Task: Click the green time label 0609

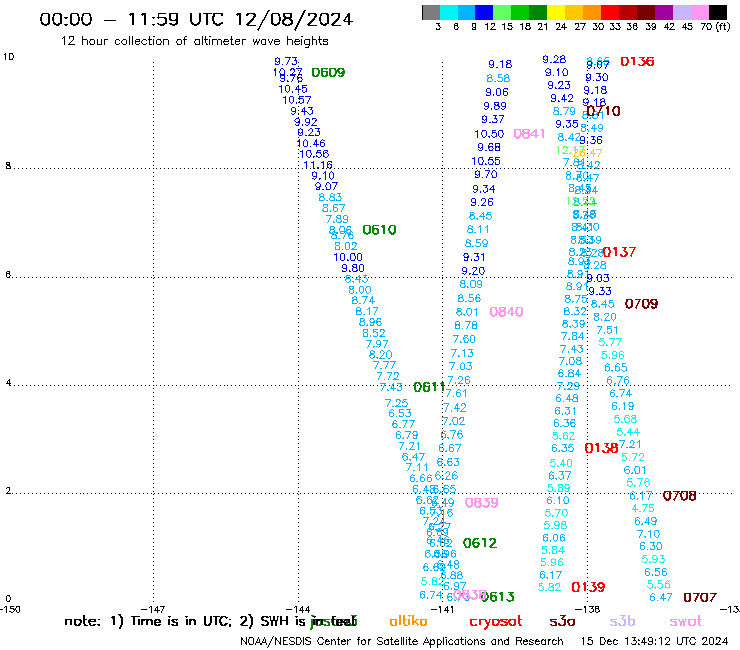Action: click(x=328, y=73)
